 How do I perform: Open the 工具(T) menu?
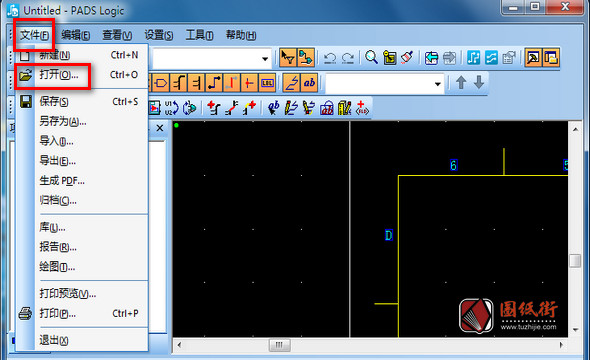[x=199, y=35]
